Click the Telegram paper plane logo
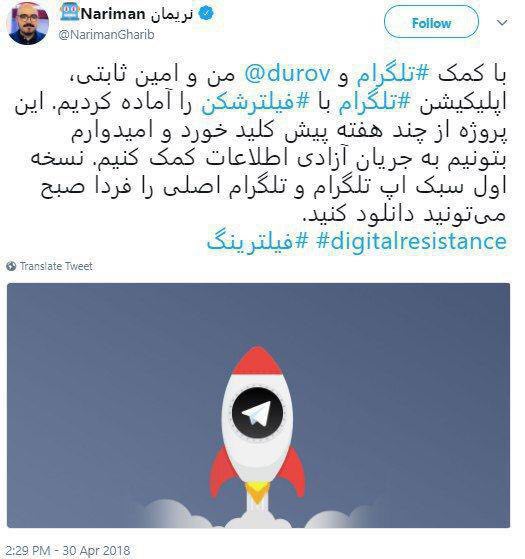 [257, 412]
